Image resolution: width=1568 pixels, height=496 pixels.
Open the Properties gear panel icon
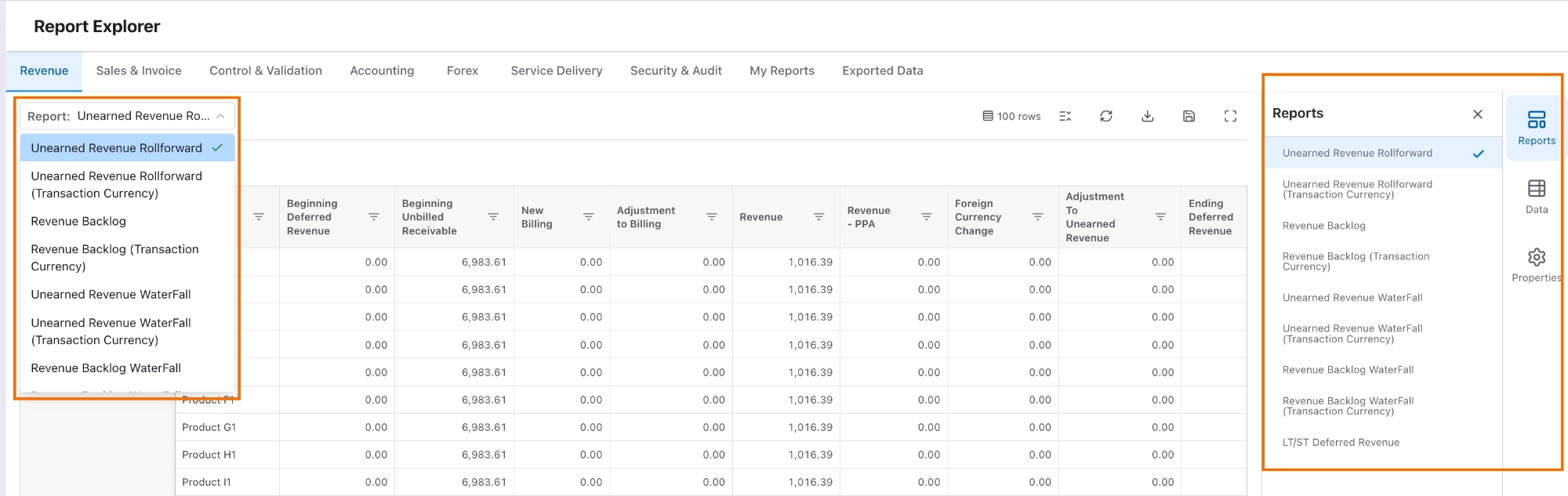tap(1536, 265)
